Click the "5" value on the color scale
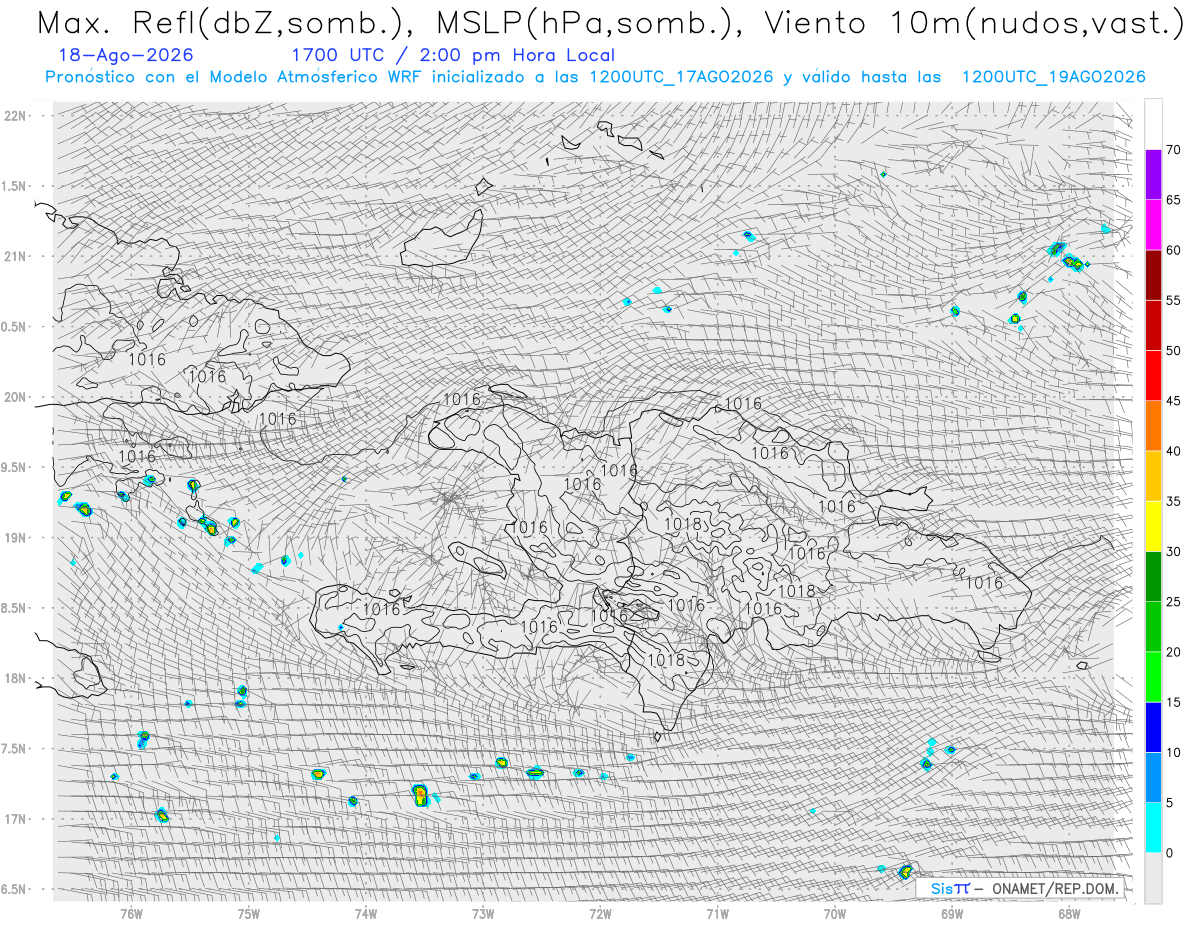The height and width of the screenshot is (927, 1200). point(1169,802)
